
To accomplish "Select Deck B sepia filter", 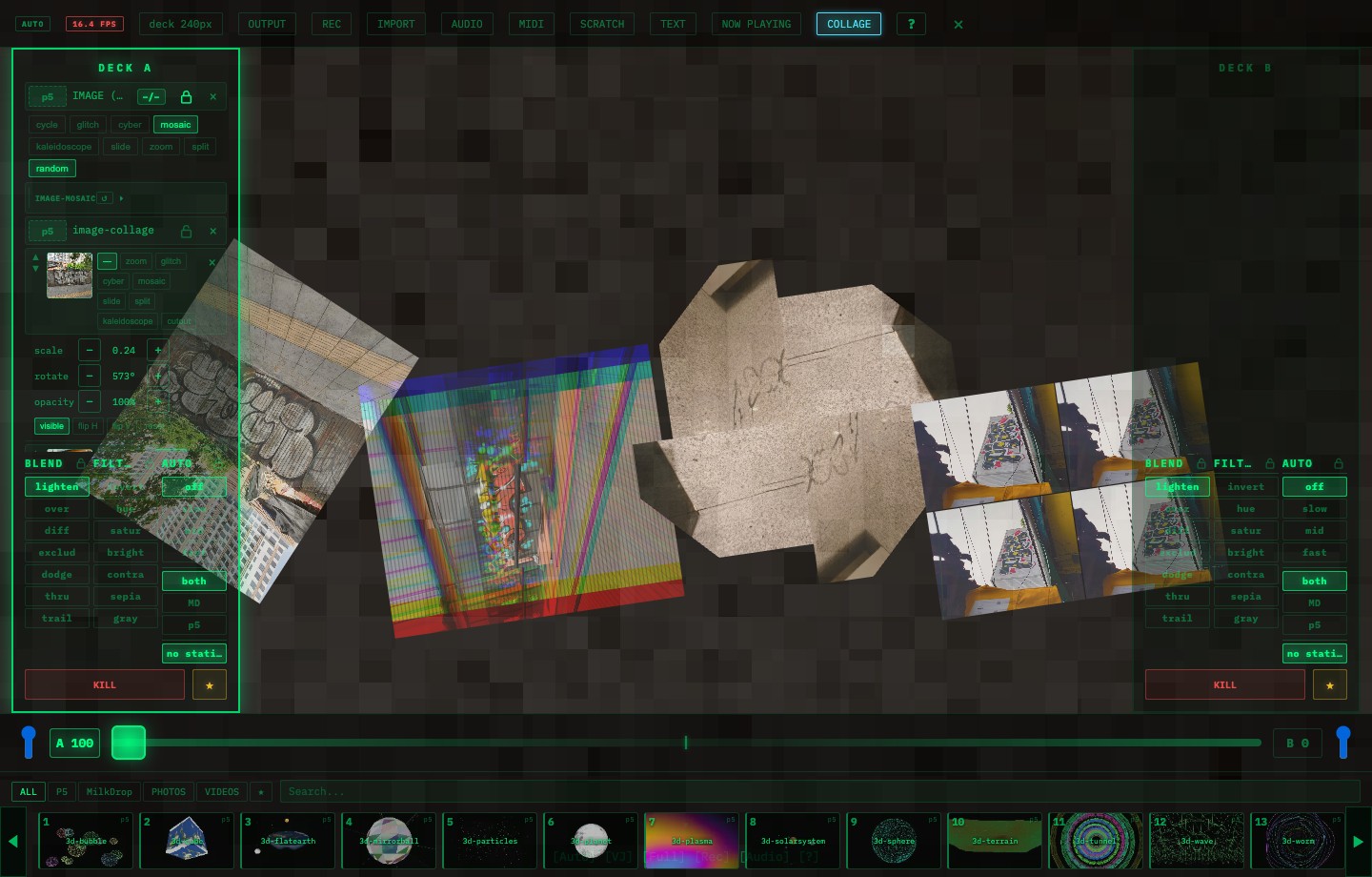I will click(1246, 597).
